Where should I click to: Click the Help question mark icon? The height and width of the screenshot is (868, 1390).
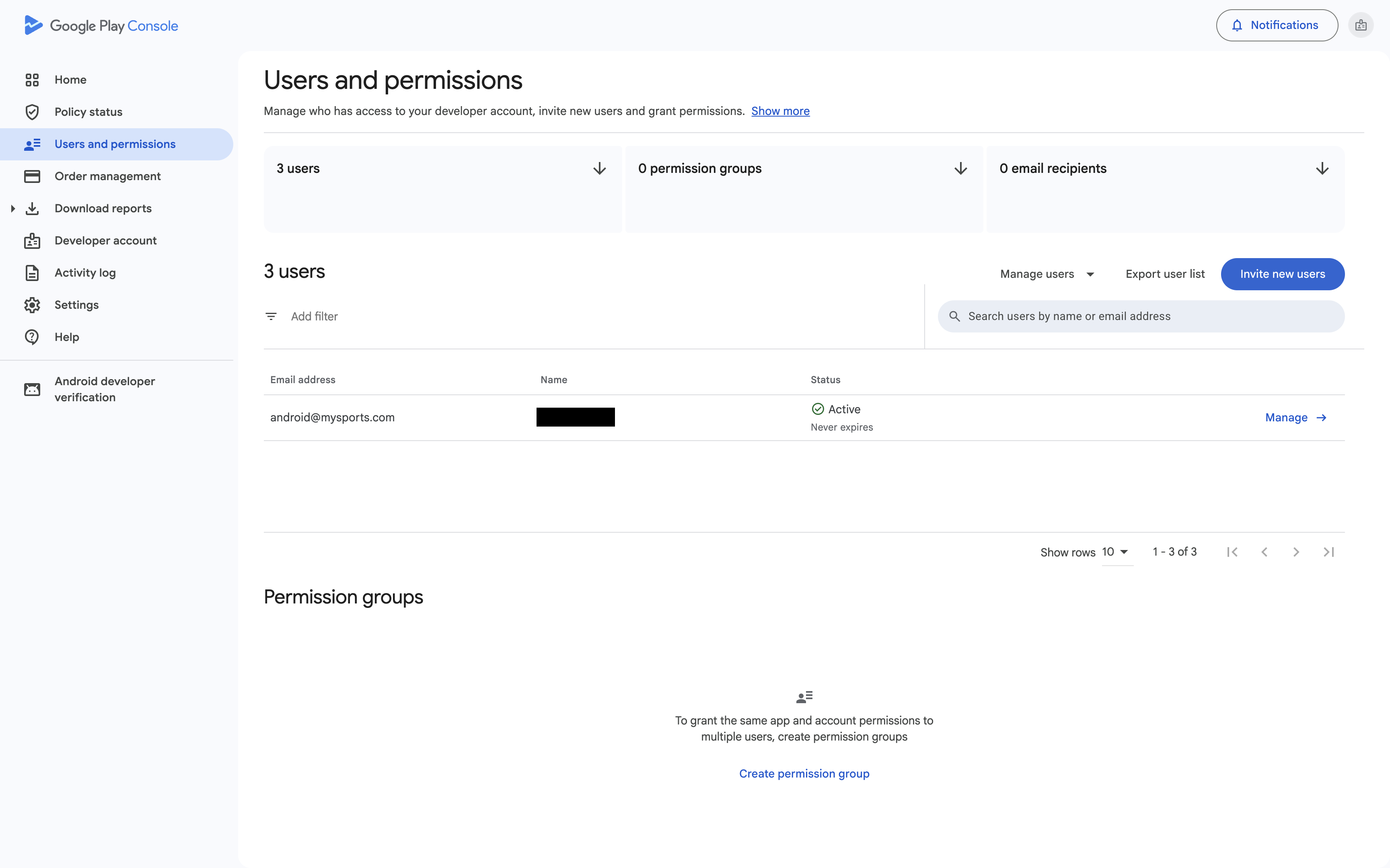(32, 337)
